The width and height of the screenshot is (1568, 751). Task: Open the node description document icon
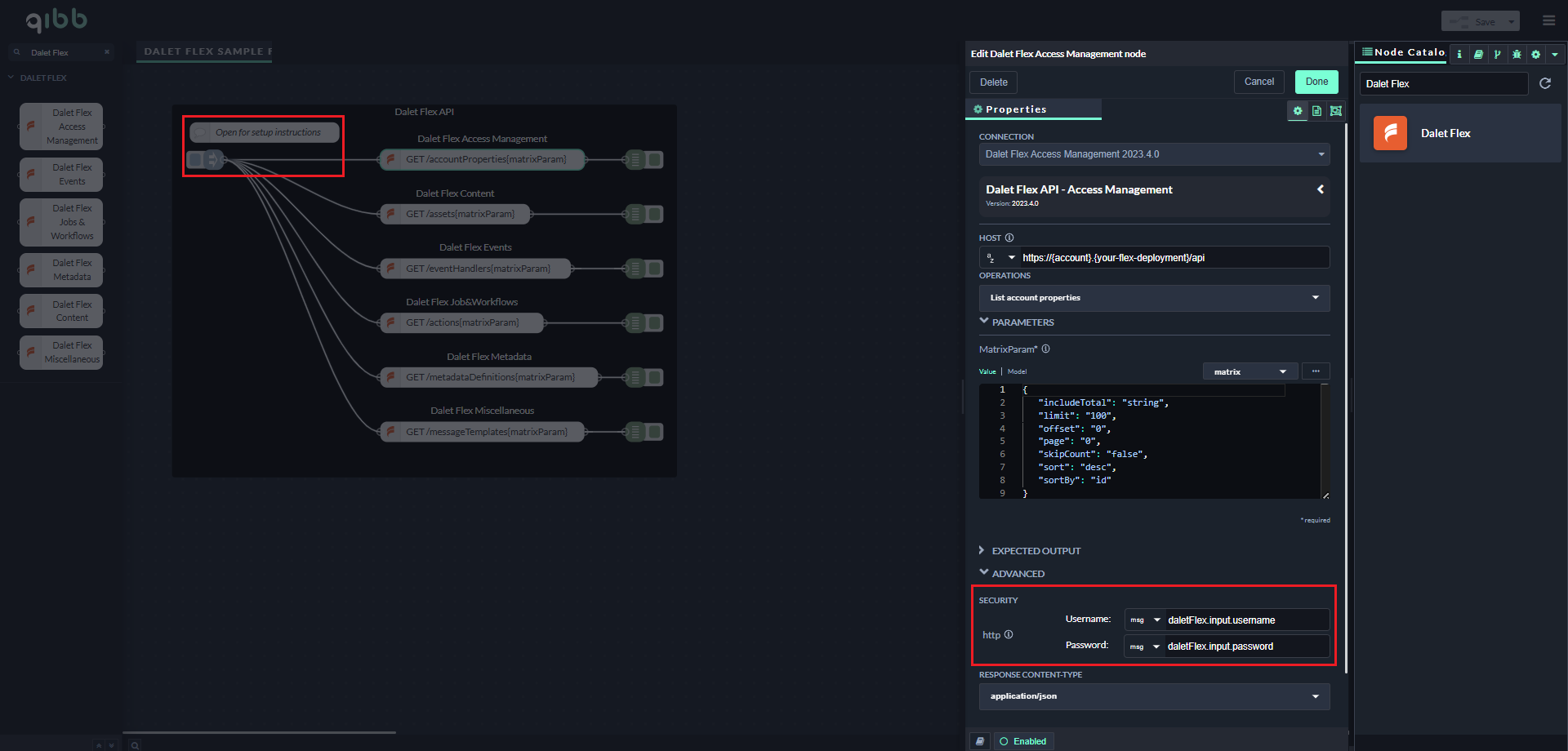tap(1316, 111)
